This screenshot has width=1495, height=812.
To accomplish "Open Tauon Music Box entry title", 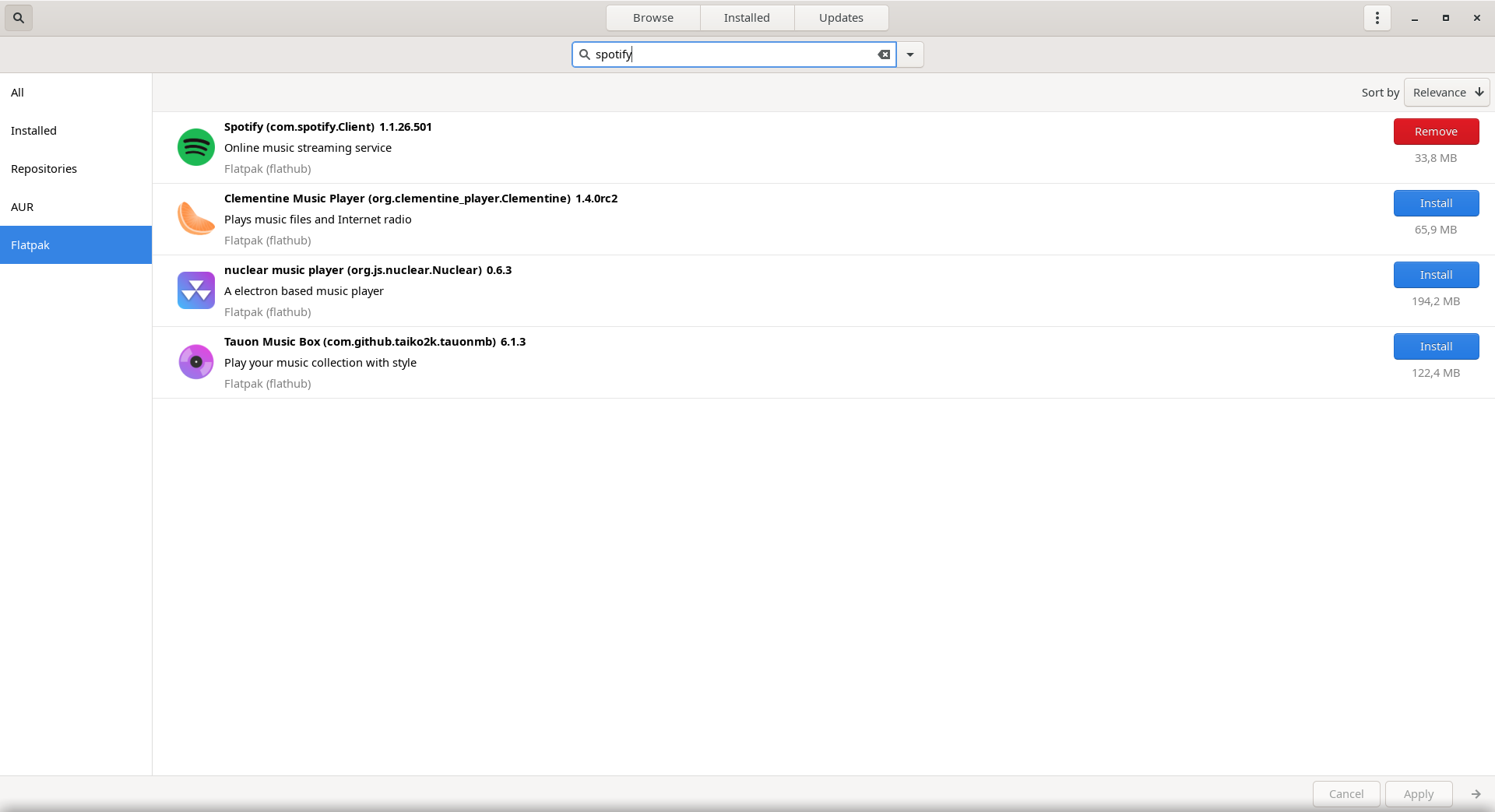I will click(375, 342).
